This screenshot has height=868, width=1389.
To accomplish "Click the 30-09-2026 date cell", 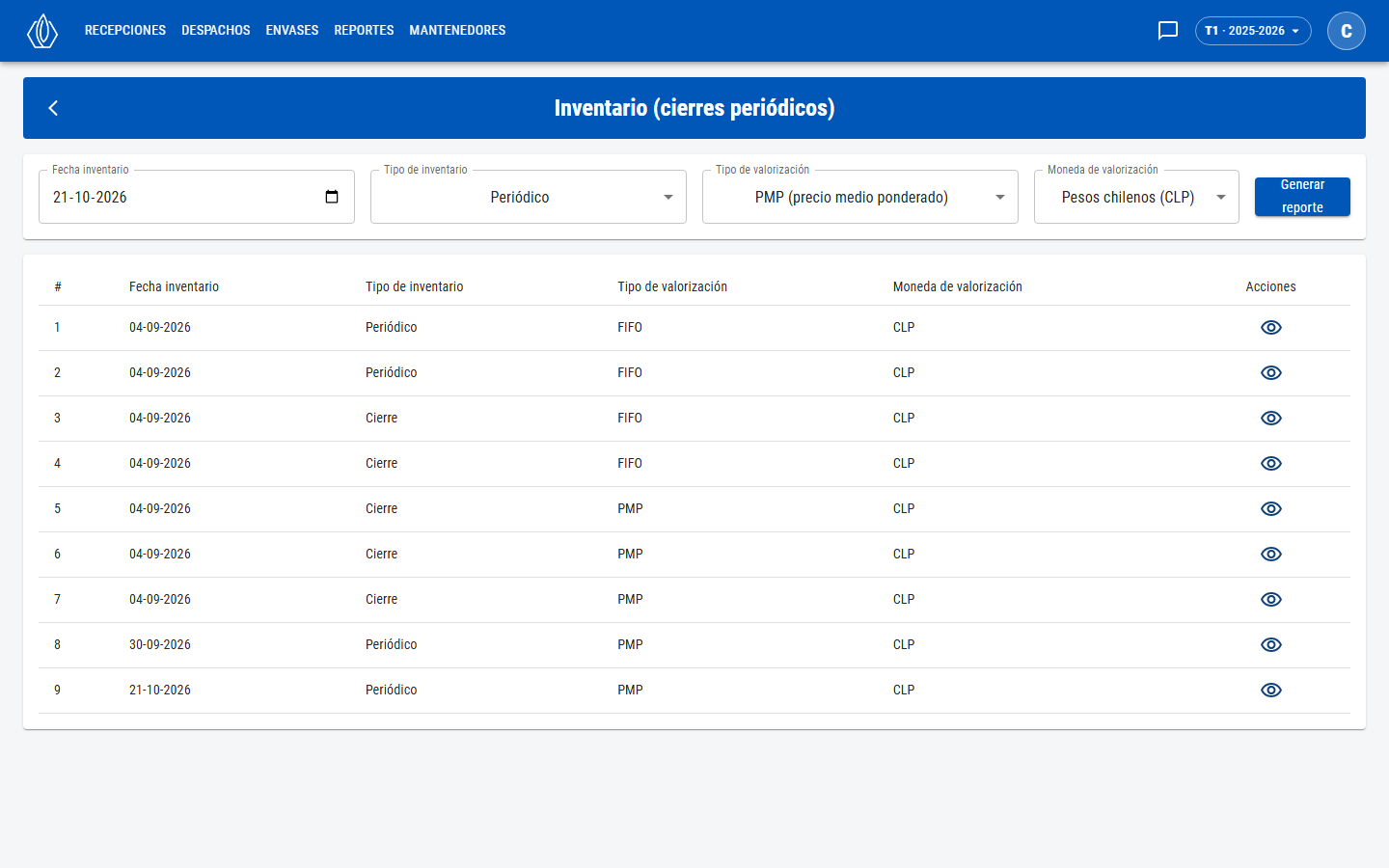I will pyautogui.click(x=160, y=645).
